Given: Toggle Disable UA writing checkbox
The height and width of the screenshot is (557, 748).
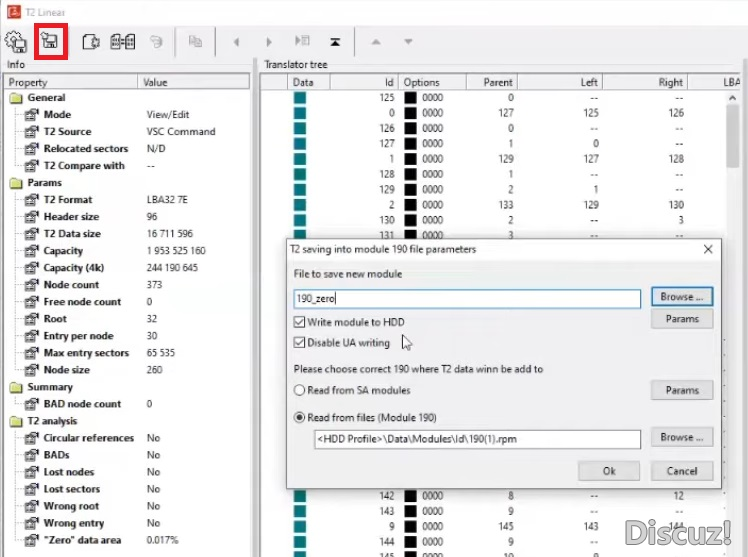Looking at the screenshot, I should (299, 342).
